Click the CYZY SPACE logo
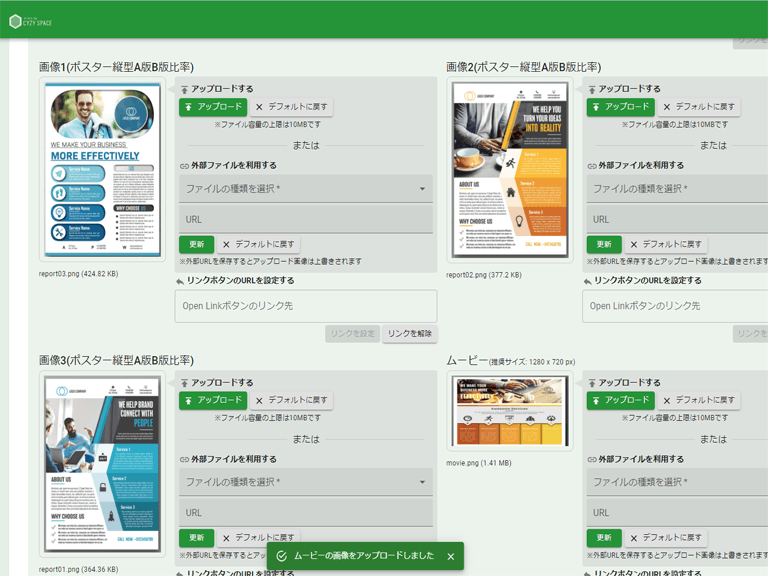 coord(30,21)
